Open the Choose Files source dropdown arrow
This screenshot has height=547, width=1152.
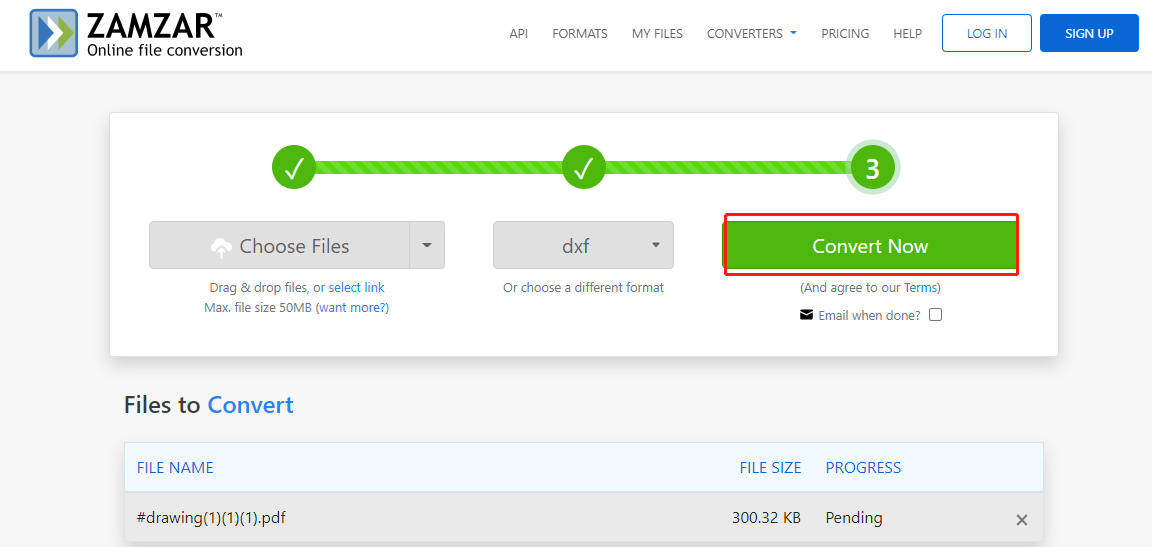[427, 245]
